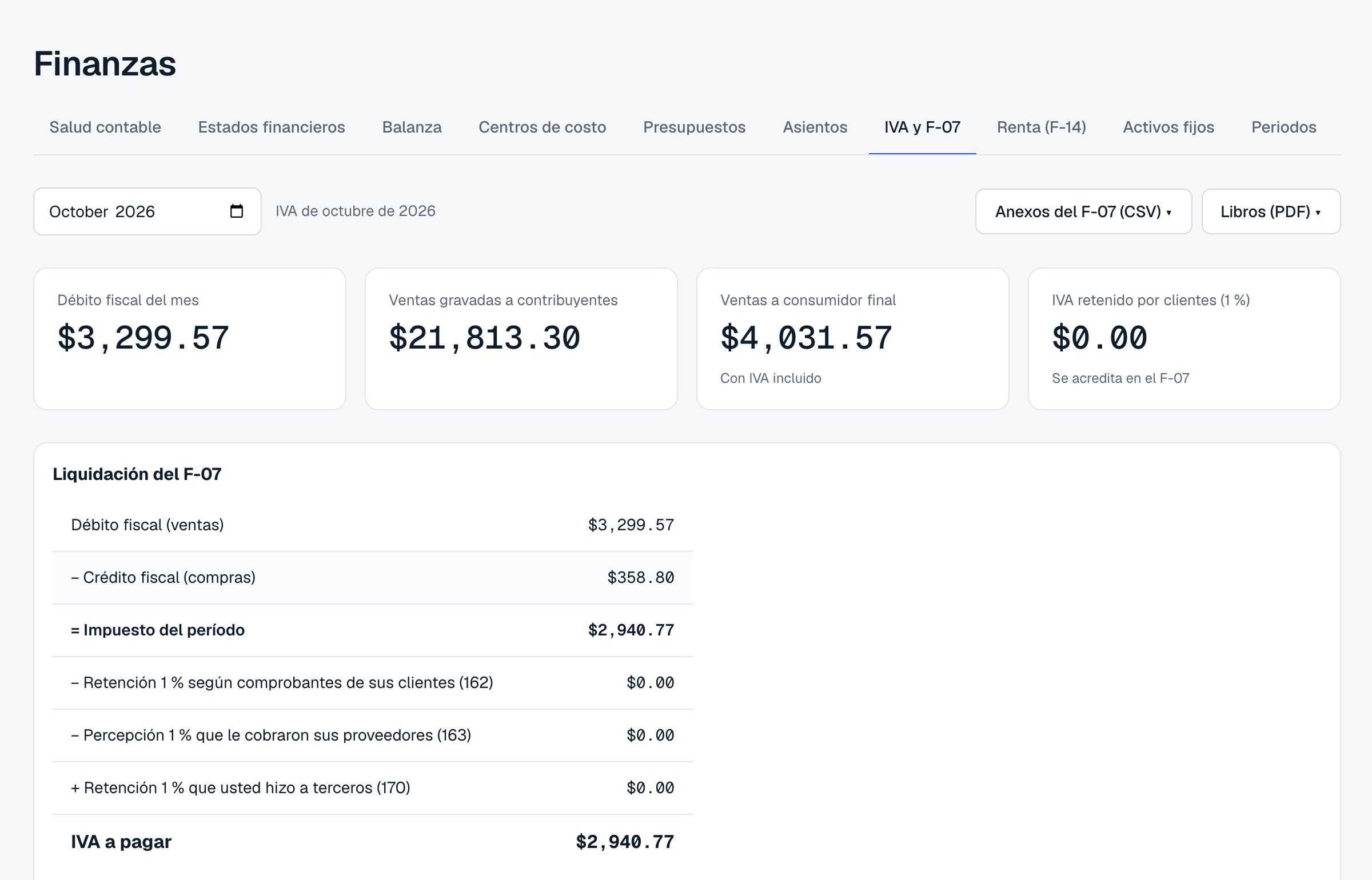Click Impuesto del período amount $2,940.77
Screen dimensions: 1372x880
631,630
